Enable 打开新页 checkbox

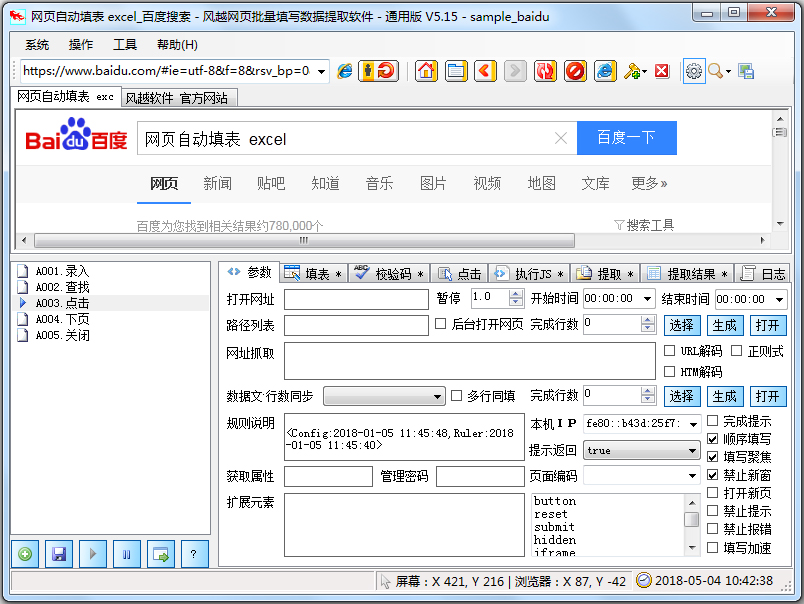[x=712, y=492]
